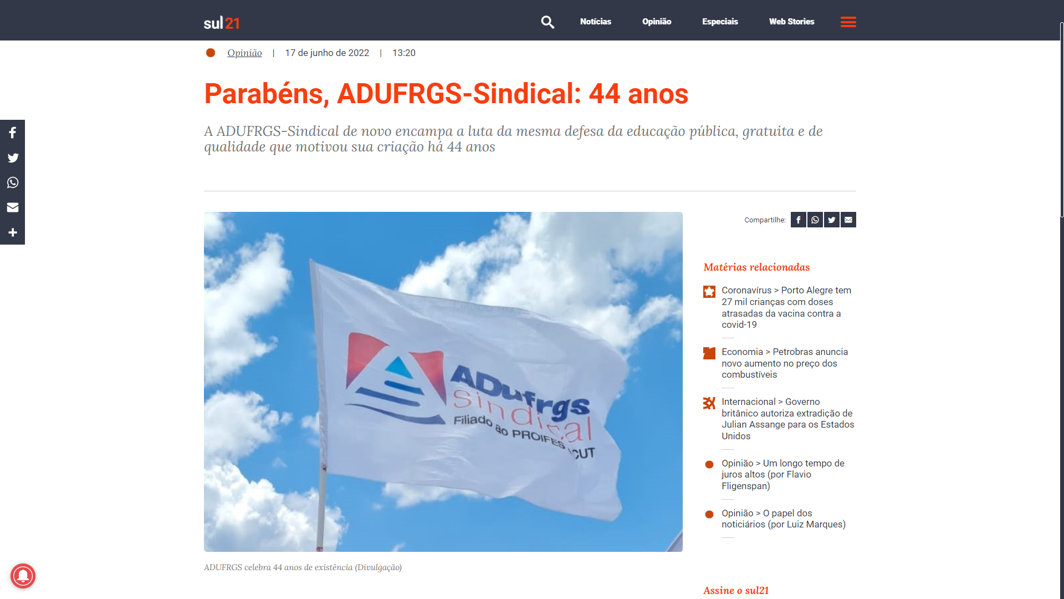Click orange dot beside Opinião breadcrumb
Screen dimensions: 1064x599
(210, 53)
